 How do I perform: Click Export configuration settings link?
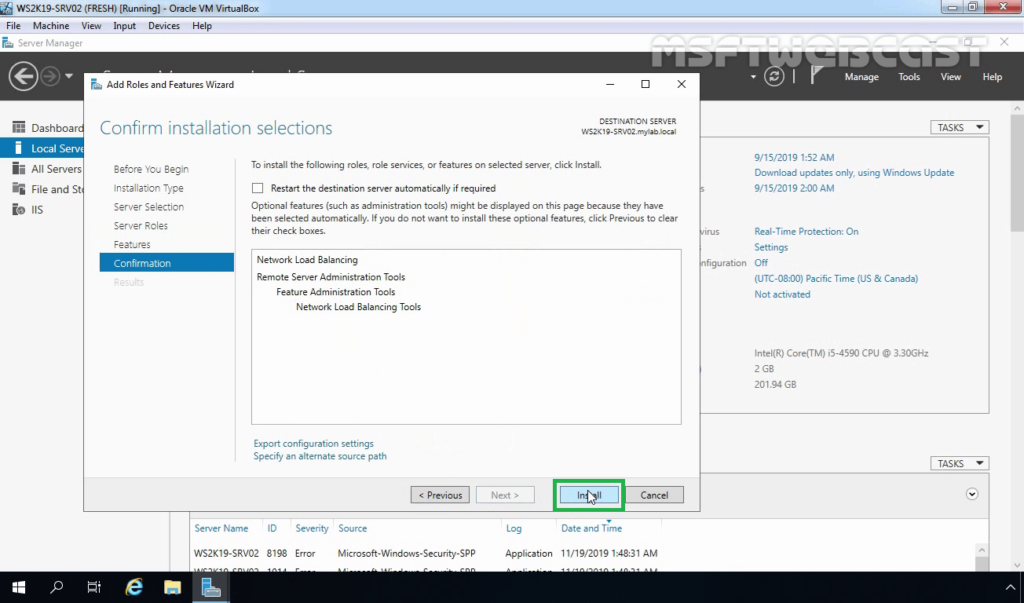click(x=313, y=444)
